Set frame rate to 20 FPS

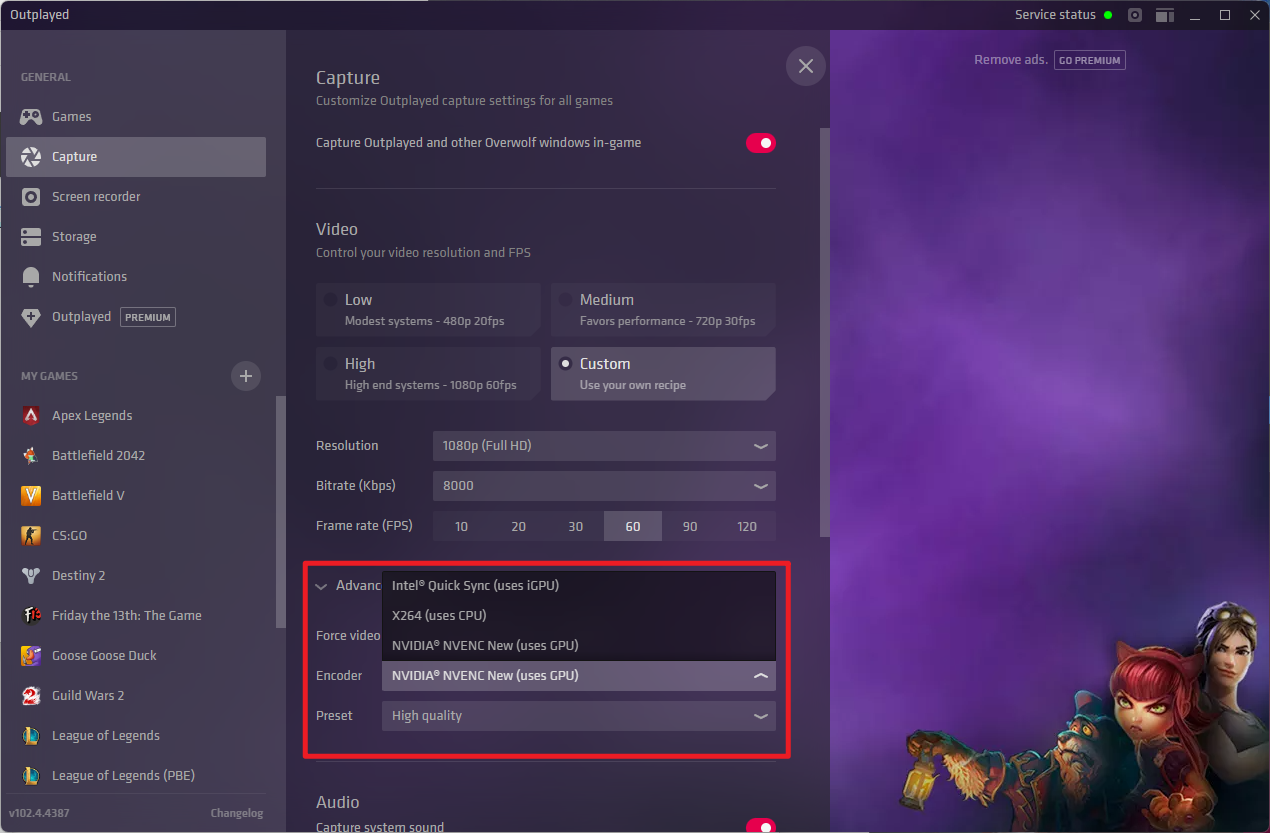point(518,526)
